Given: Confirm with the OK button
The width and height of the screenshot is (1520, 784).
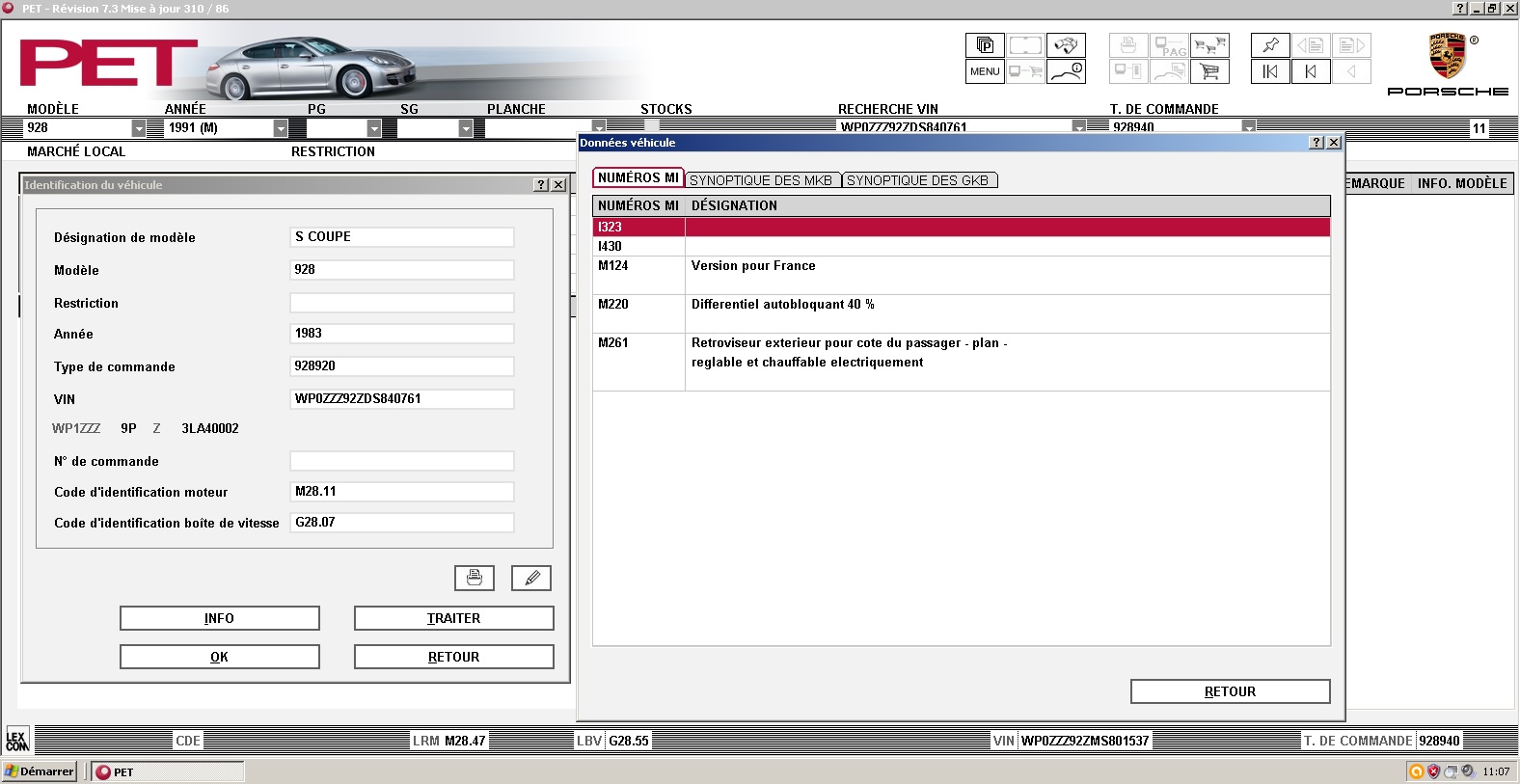Looking at the screenshot, I should 220,657.
